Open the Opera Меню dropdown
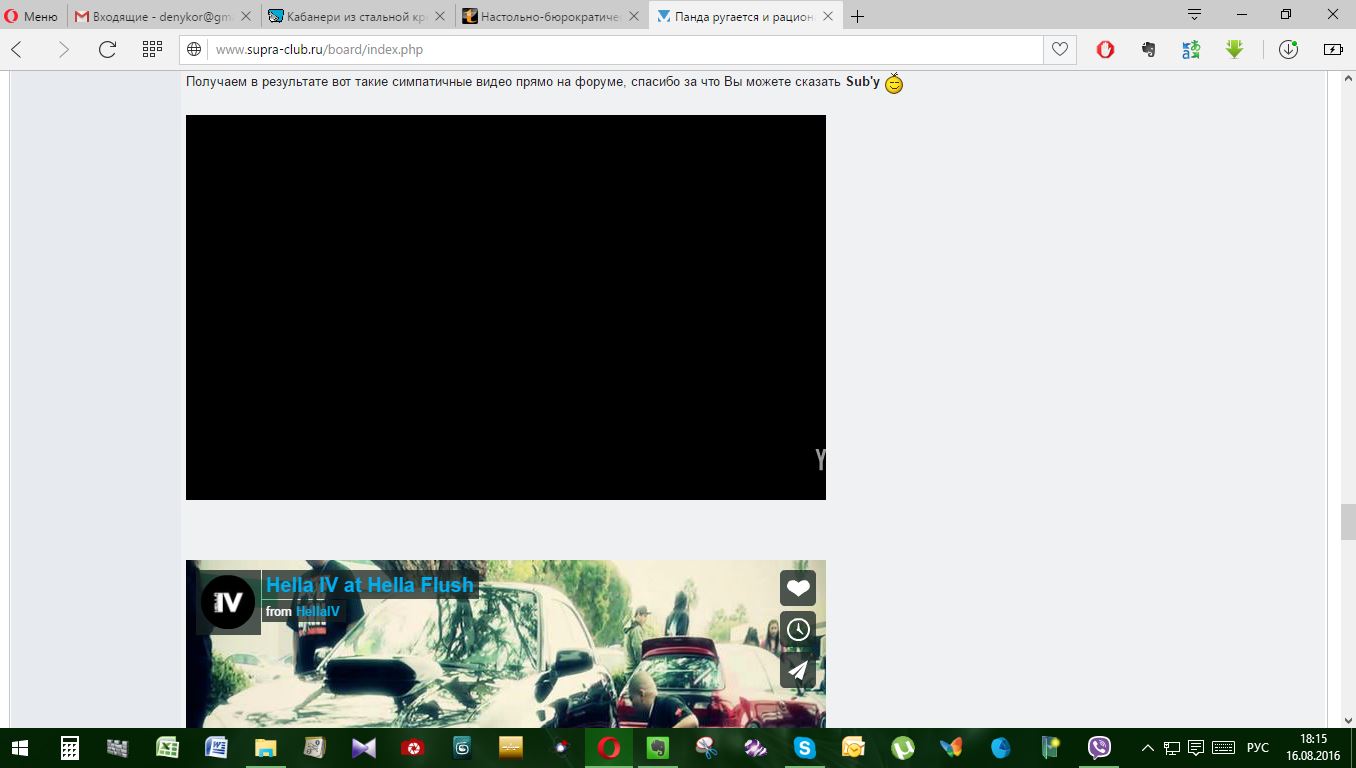Viewport: 1356px width, 768px height. 31,16
